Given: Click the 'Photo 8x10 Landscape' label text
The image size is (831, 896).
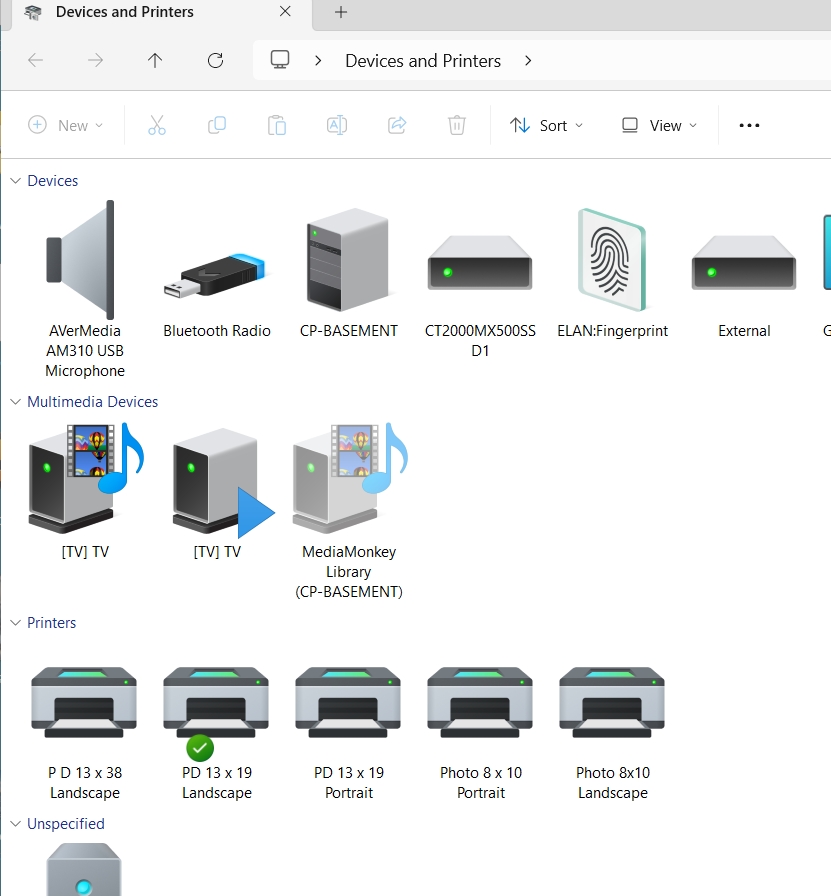Looking at the screenshot, I should 613,782.
